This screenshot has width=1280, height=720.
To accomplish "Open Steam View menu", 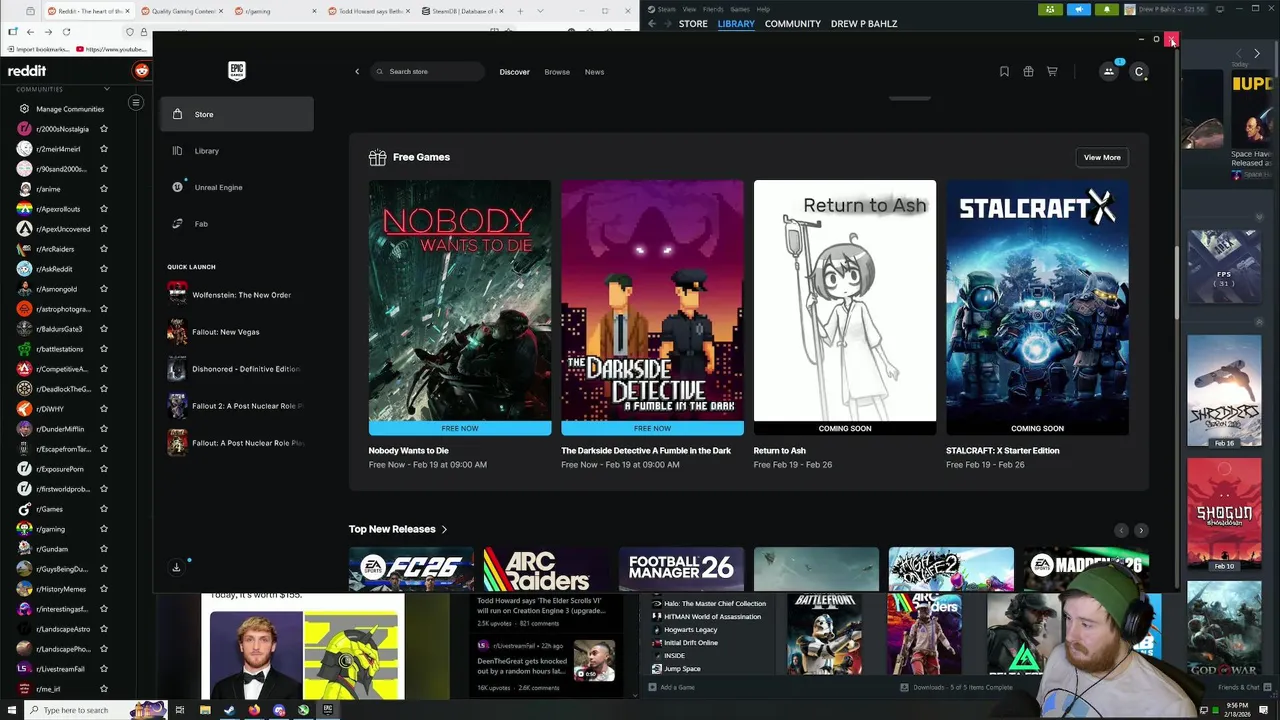I will pyautogui.click(x=689, y=9).
